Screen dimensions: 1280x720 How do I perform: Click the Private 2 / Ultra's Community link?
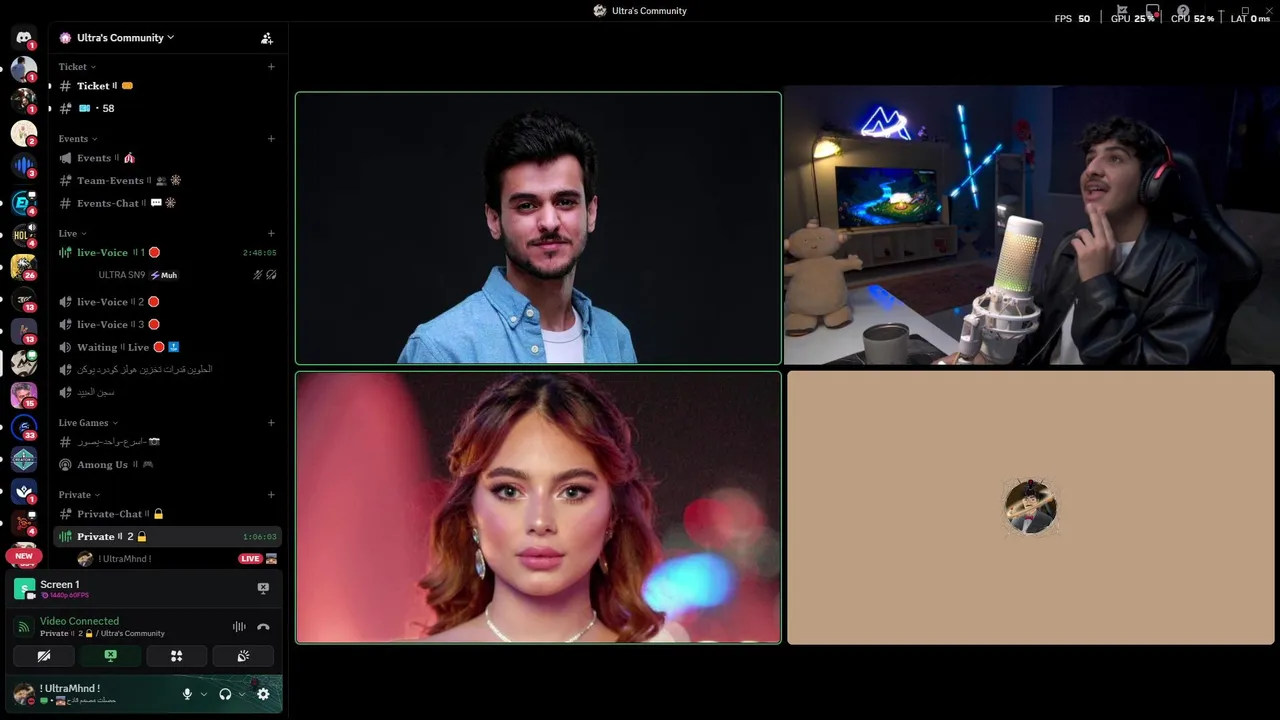pos(102,634)
